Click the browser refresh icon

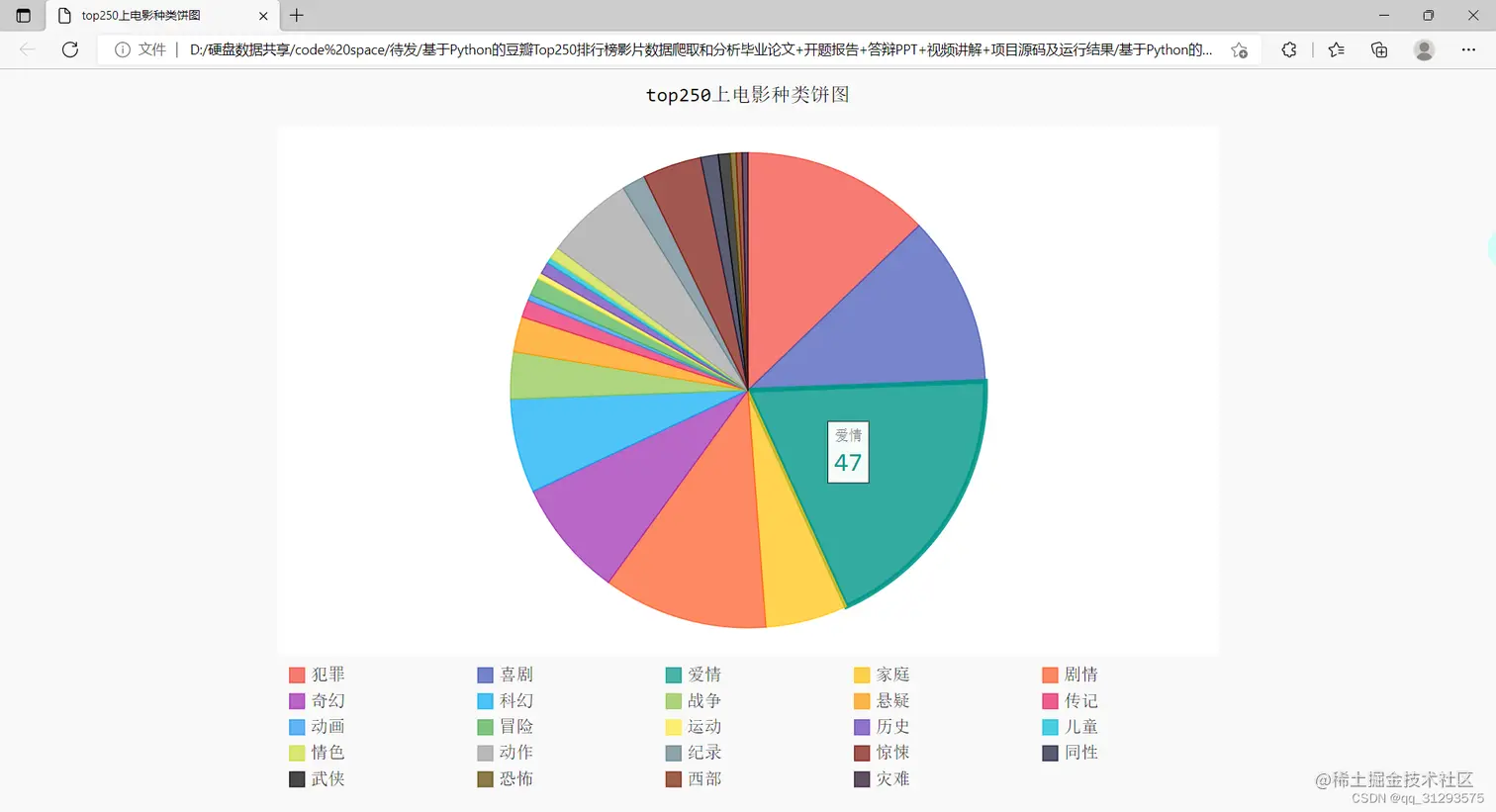pos(70,49)
